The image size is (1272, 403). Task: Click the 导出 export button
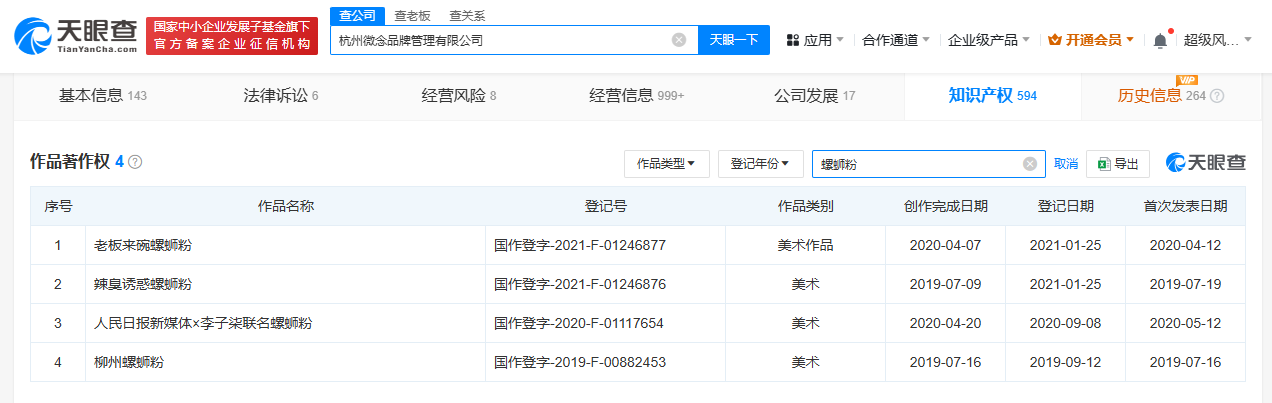(x=1118, y=164)
